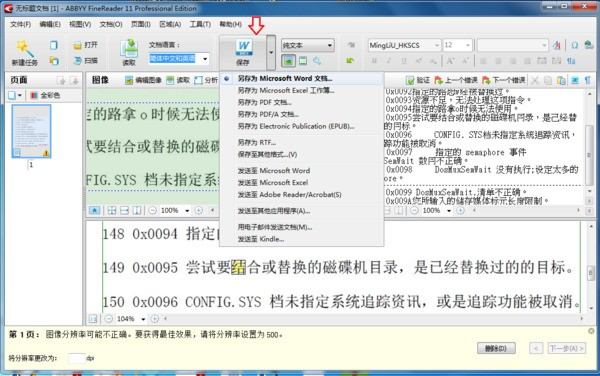
Task: Click the 删除(D) button
Action: coord(496,348)
